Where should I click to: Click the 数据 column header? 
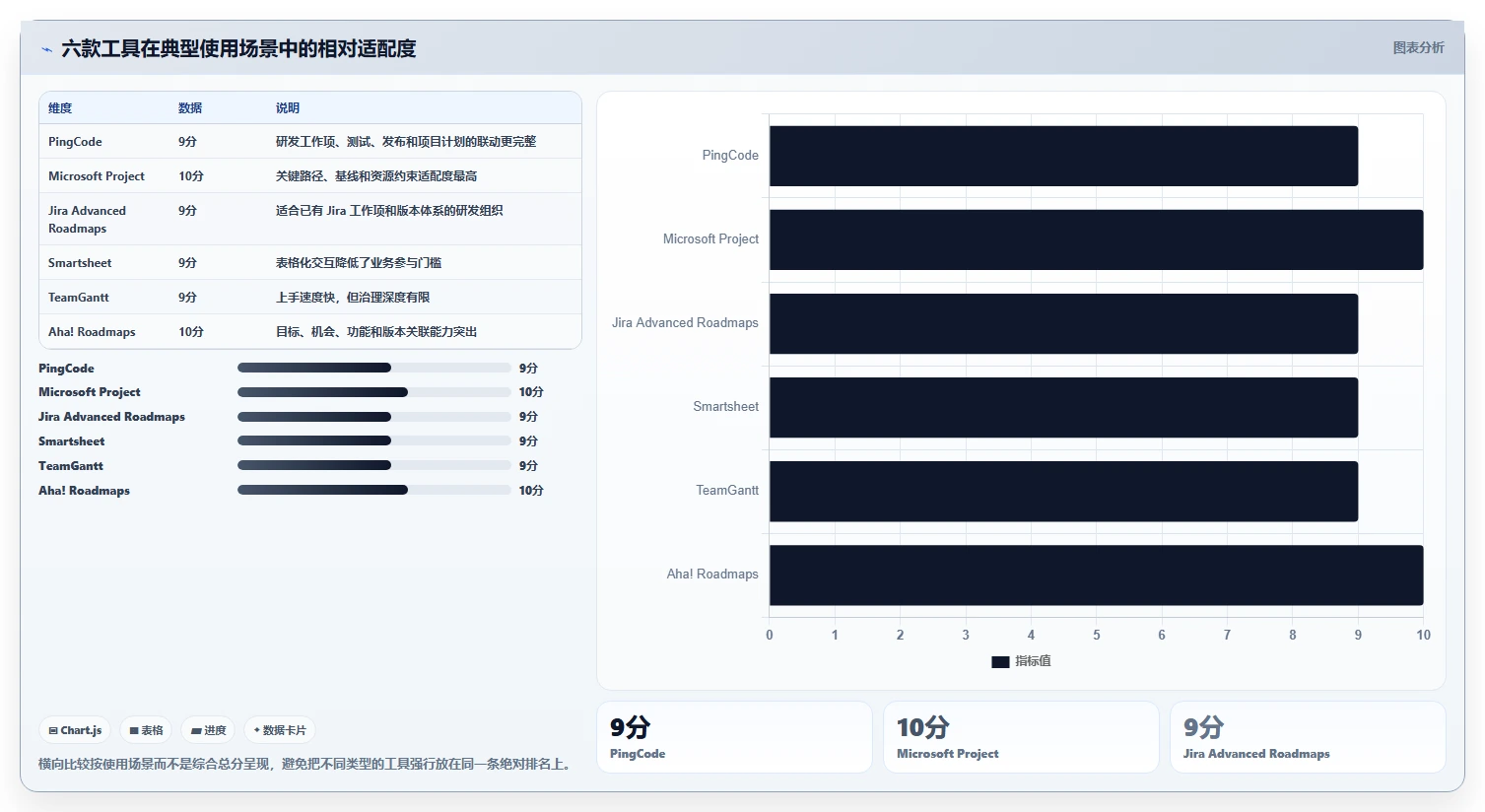tap(190, 108)
